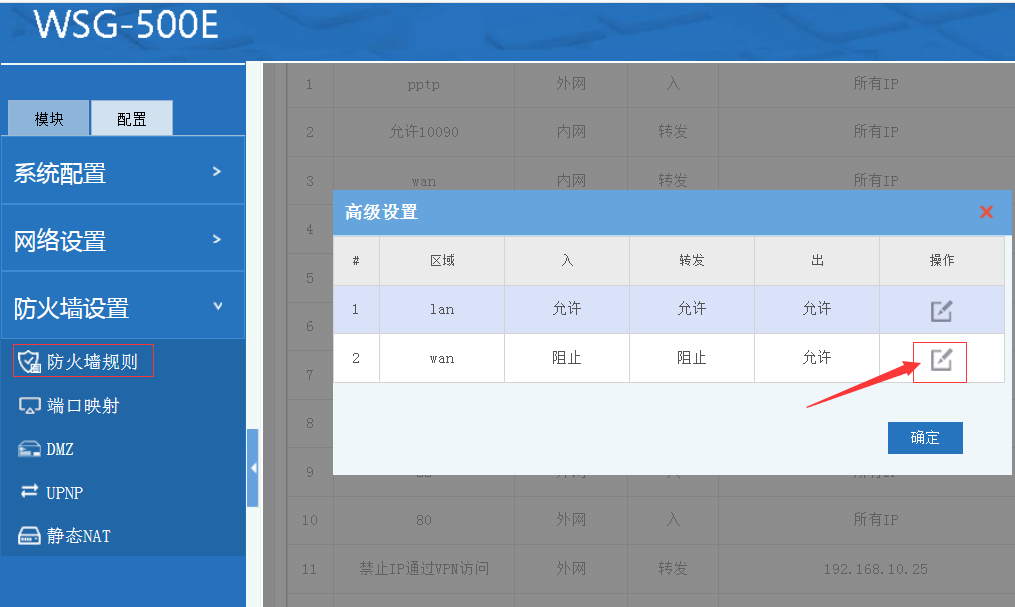
Task: Click the 操作 column header
Action: pyautogui.click(x=941, y=260)
